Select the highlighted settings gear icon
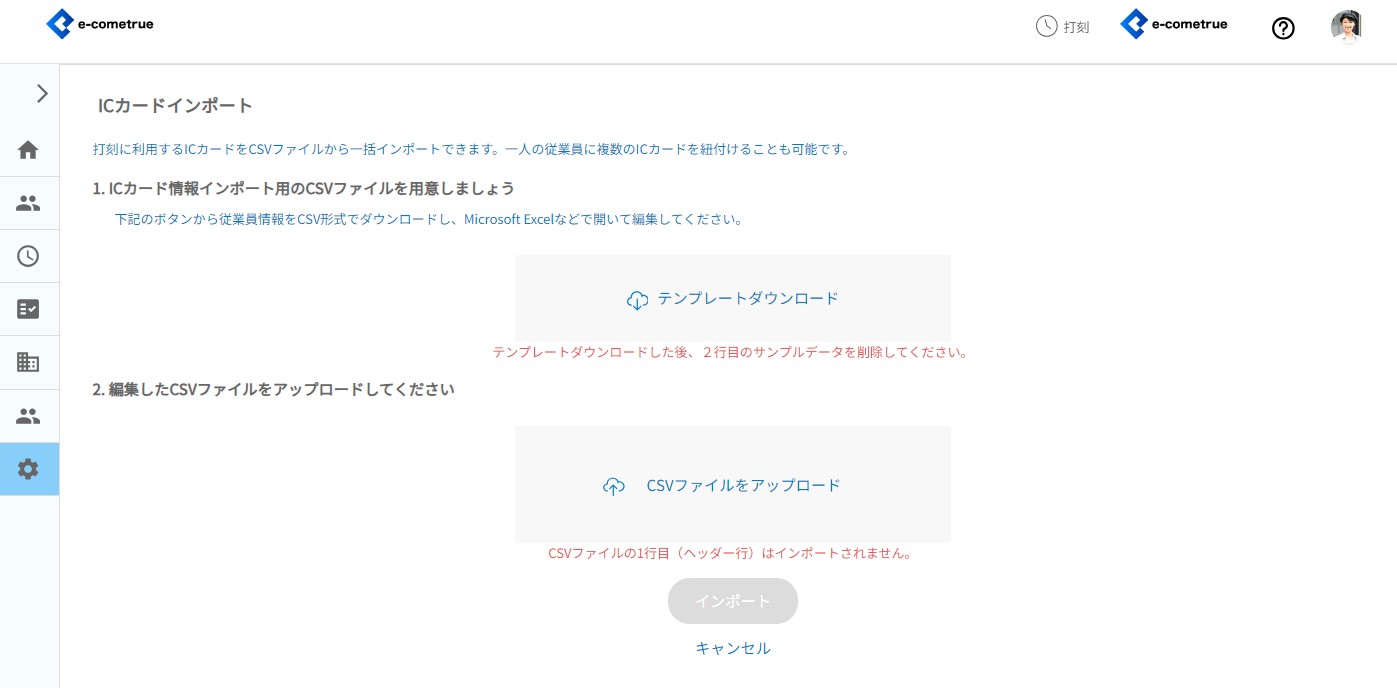This screenshot has height=688, width=1397. click(28, 469)
